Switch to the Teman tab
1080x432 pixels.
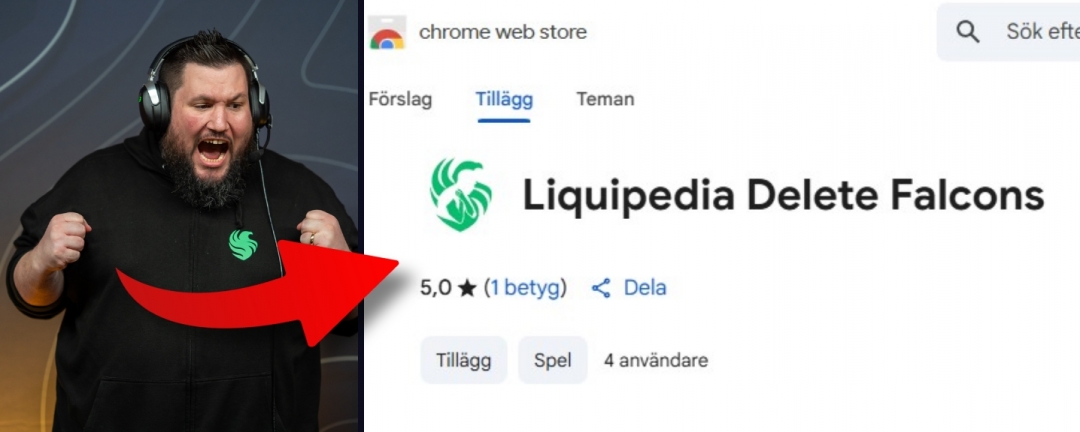tap(605, 99)
